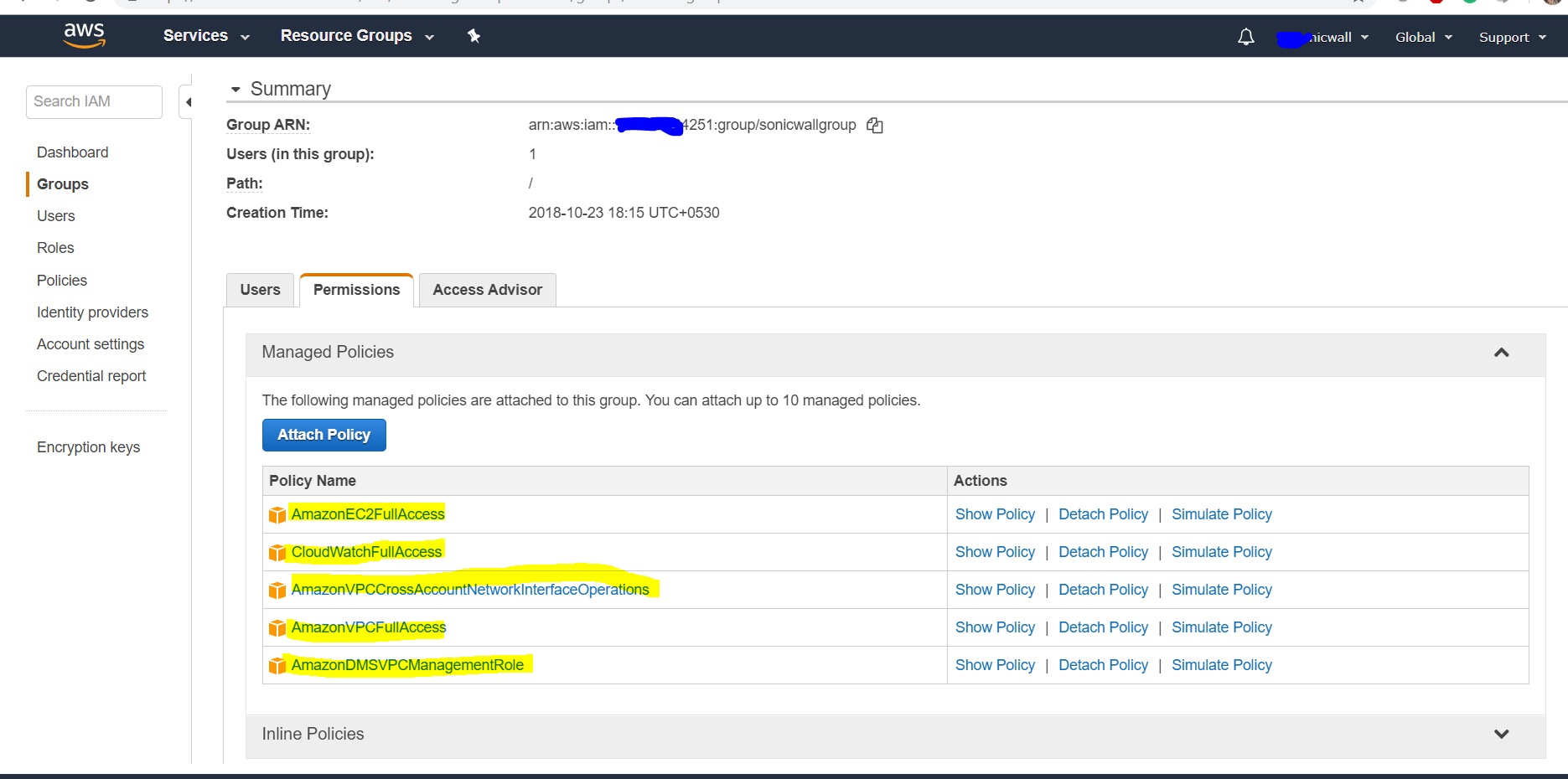Click the AmazonDMSVPCManagementRole policy box icon
The width and height of the screenshot is (1568, 779).
(x=277, y=666)
